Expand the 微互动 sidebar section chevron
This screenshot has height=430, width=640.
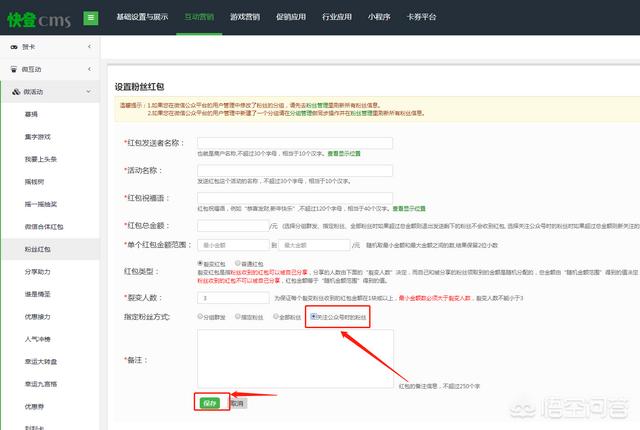click(x=89, y=69)
